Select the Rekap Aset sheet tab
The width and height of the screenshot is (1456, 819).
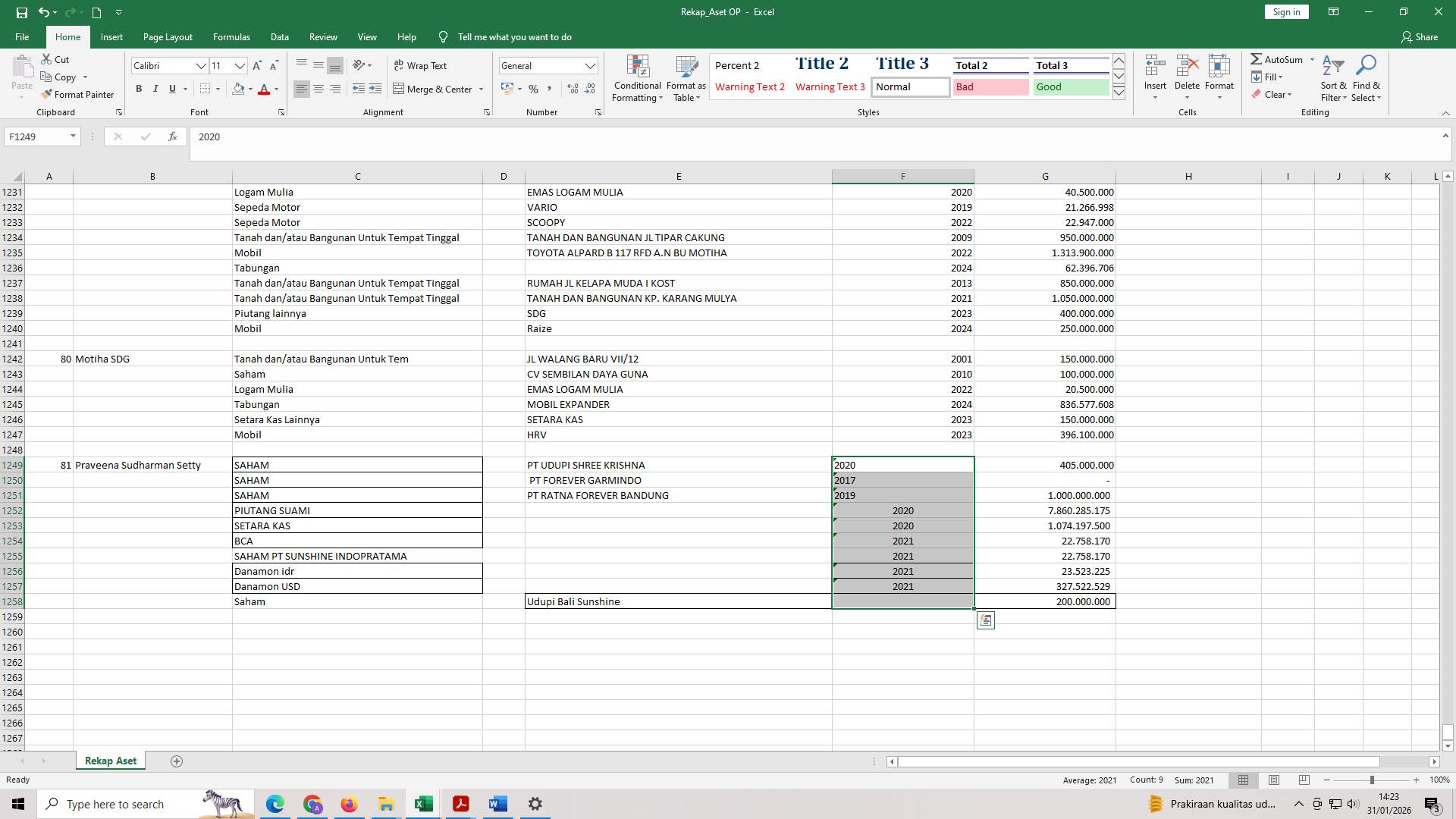pyautogui.click(x=110, y=760)
